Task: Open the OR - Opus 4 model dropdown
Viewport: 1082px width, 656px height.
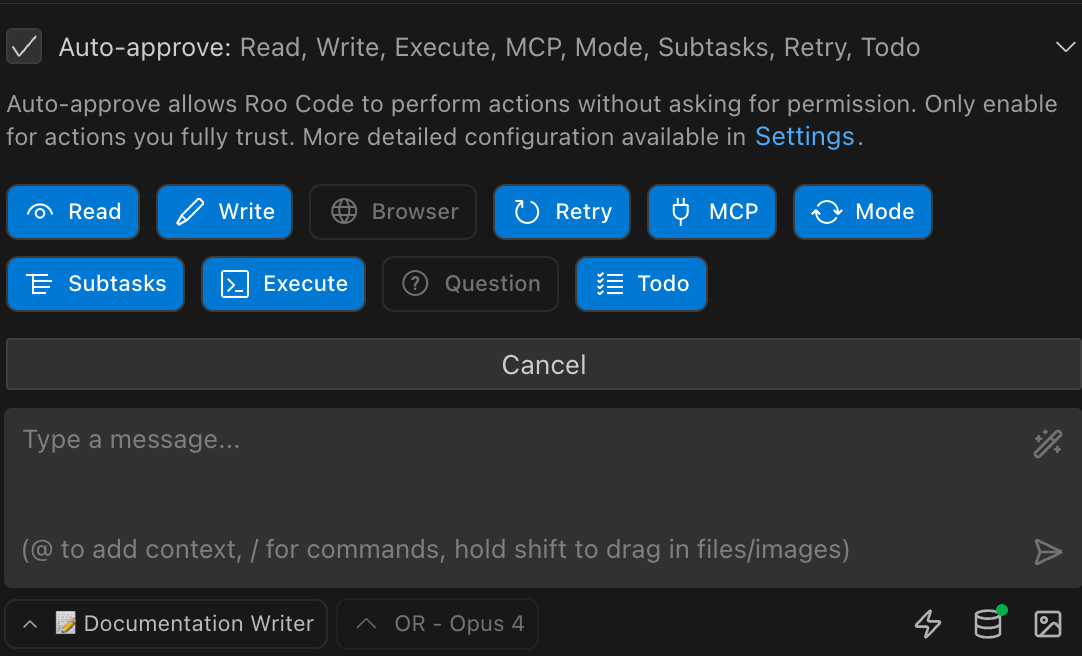Action: (x=437, y=623)
